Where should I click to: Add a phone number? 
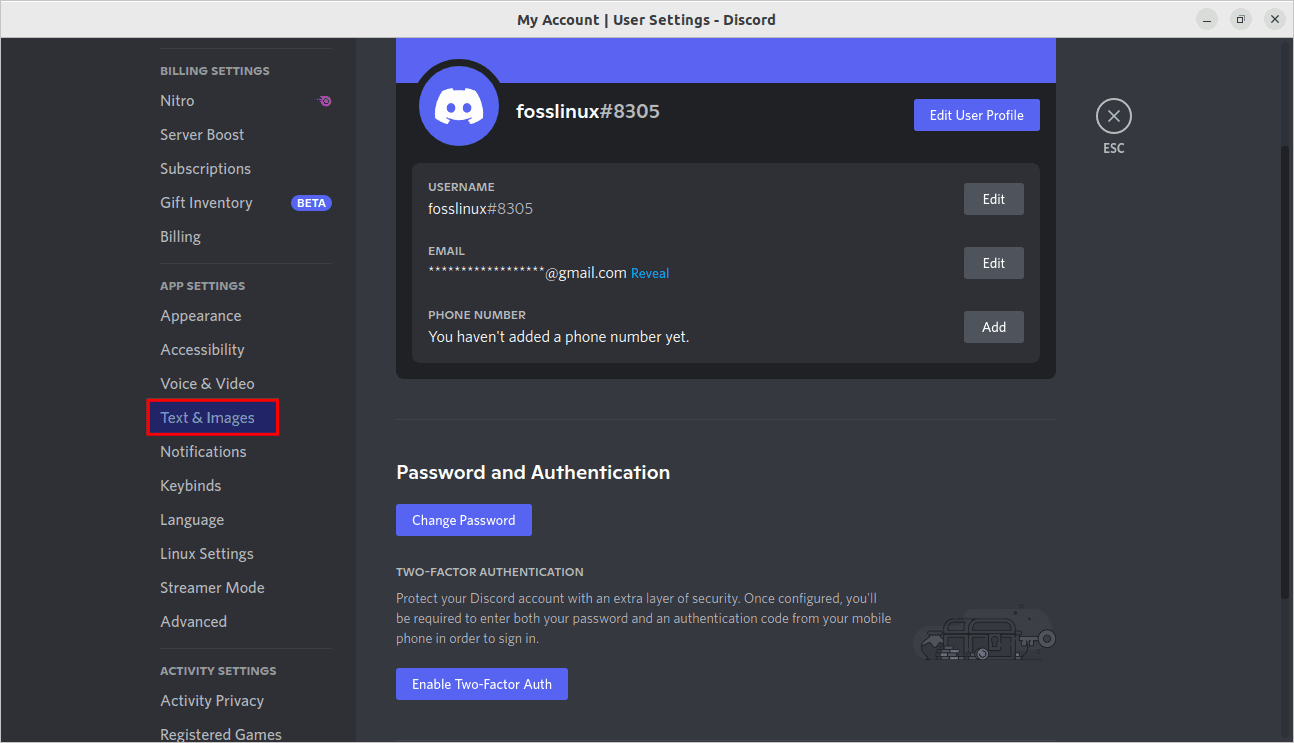pos(993,327)
